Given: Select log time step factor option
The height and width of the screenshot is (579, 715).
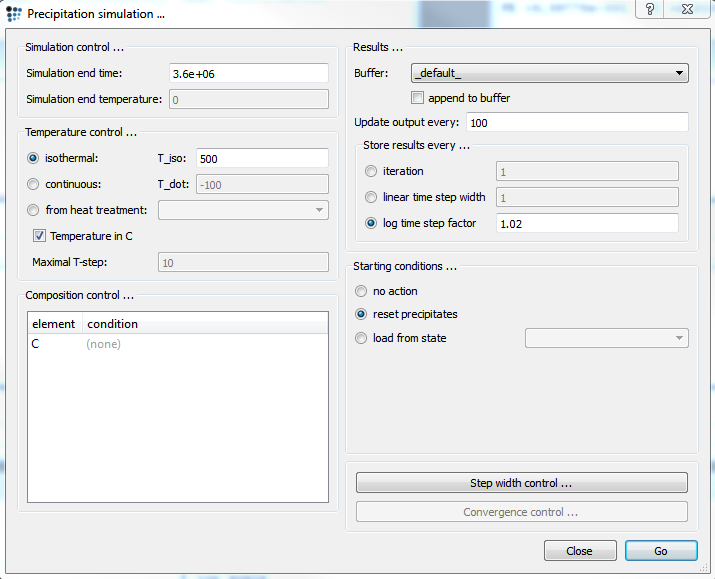Looking at the screenshot, I should [x=372, y=223].
